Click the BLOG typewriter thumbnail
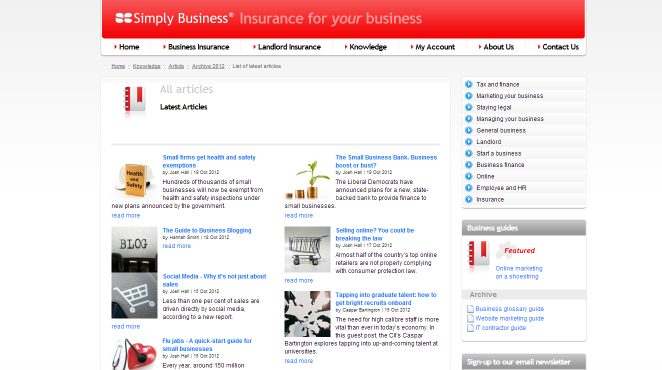The width and height of the screenshot is (662, 370). tap(134, 249)
